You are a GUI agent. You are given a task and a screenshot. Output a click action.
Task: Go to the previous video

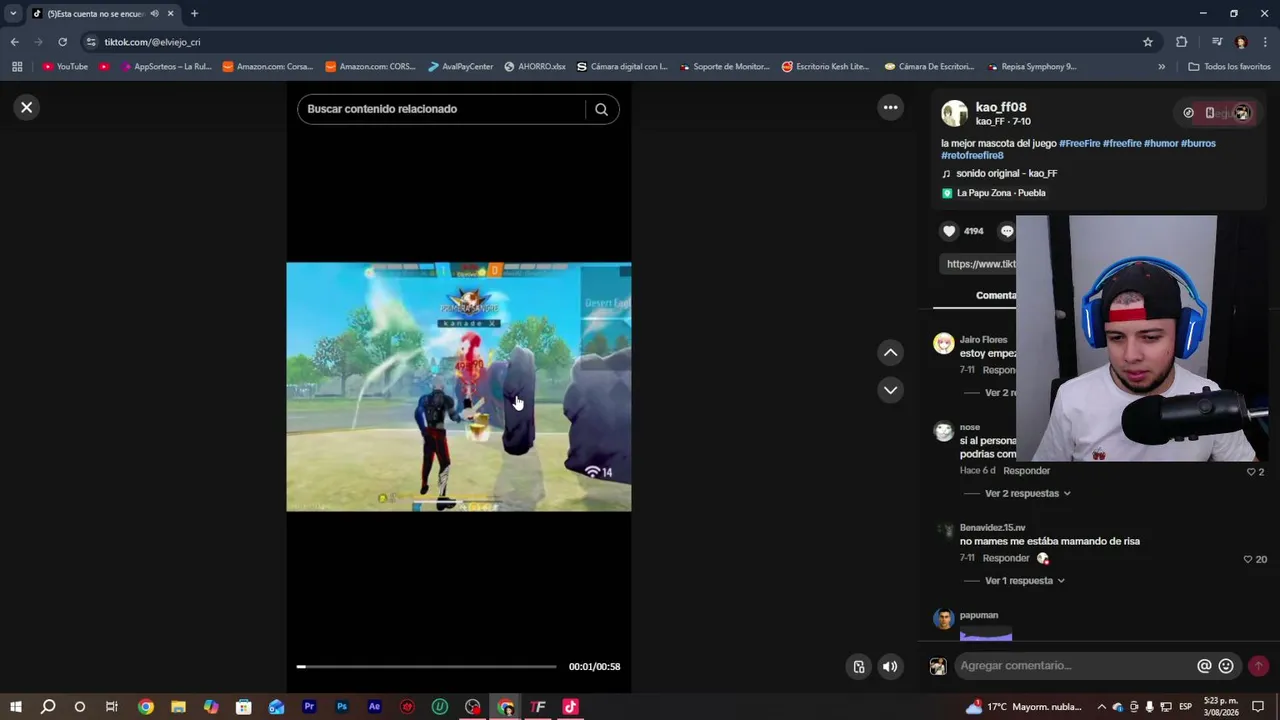(x=890, y=352)
